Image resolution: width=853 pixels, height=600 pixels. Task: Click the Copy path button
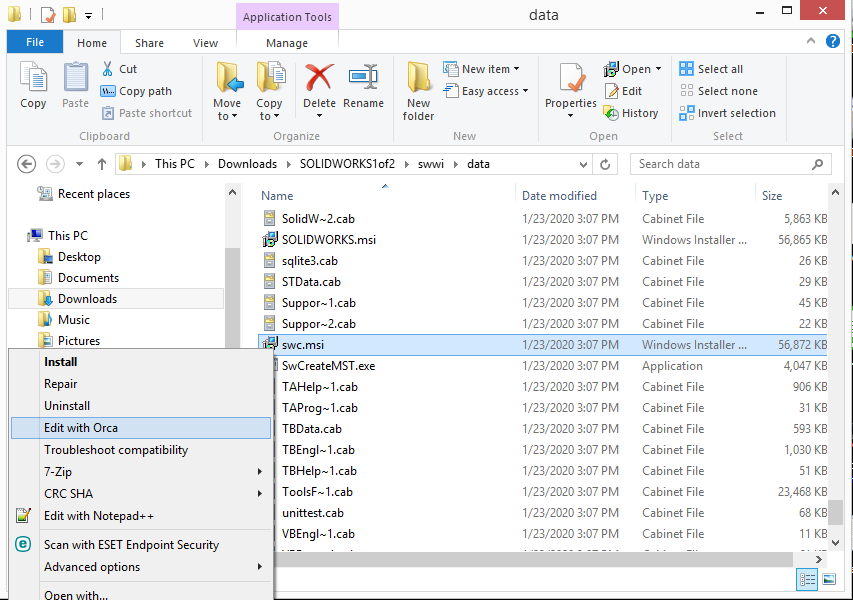click(136, 91)
